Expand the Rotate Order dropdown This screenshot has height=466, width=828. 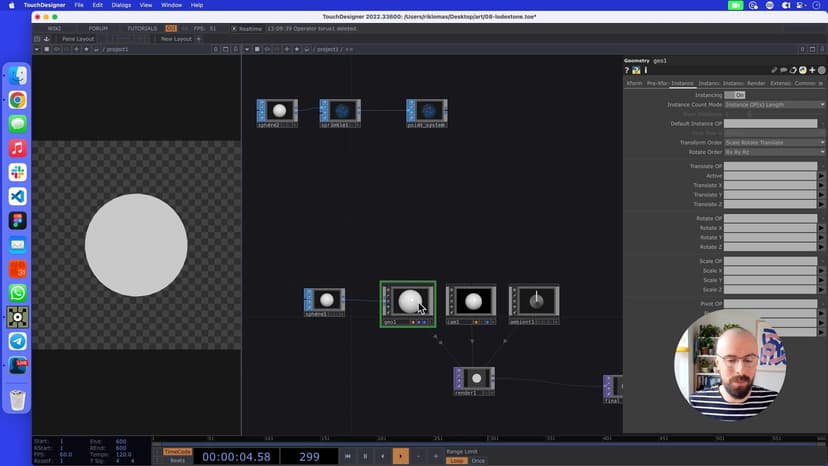point(775,152)
